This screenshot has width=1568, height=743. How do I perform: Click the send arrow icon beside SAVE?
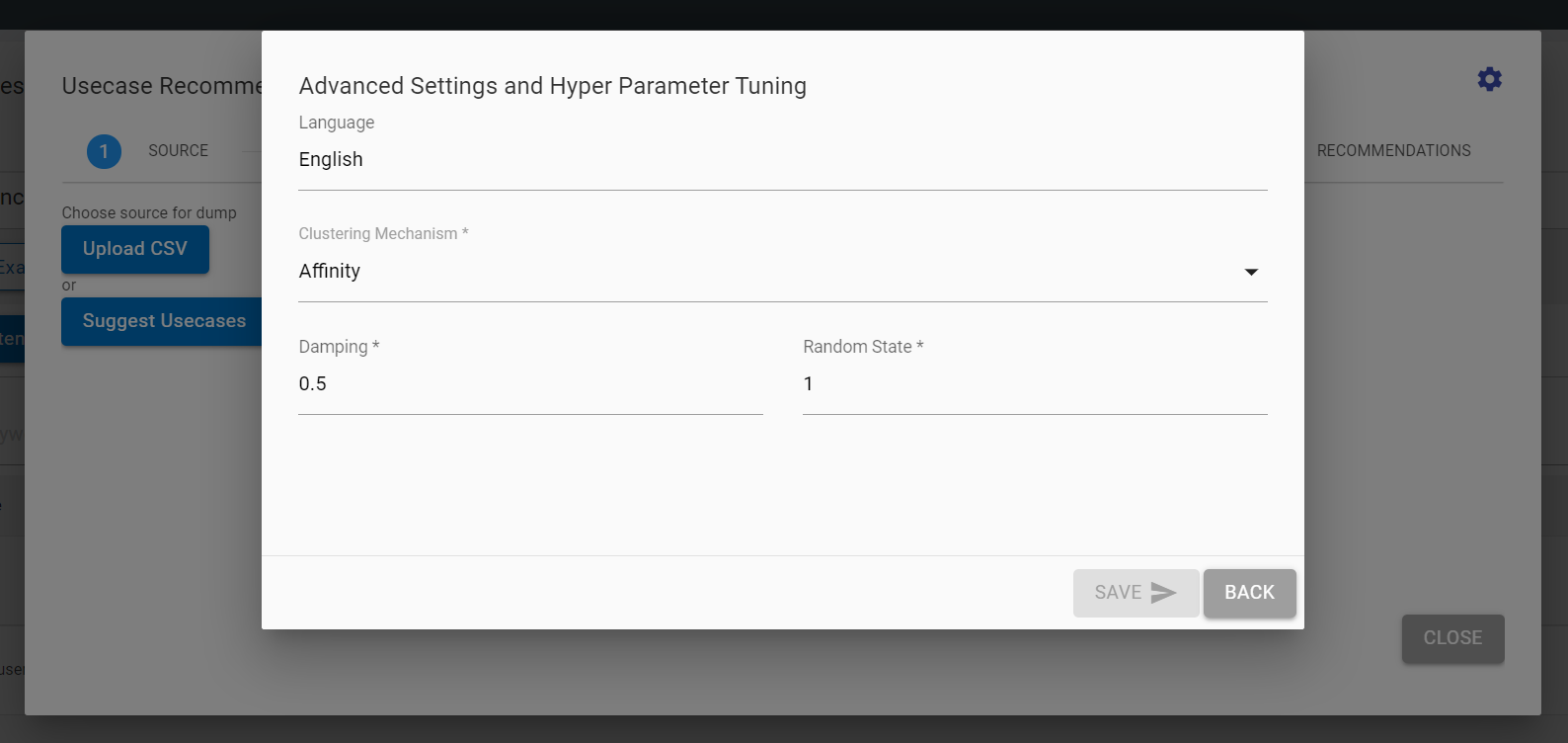1164,593
